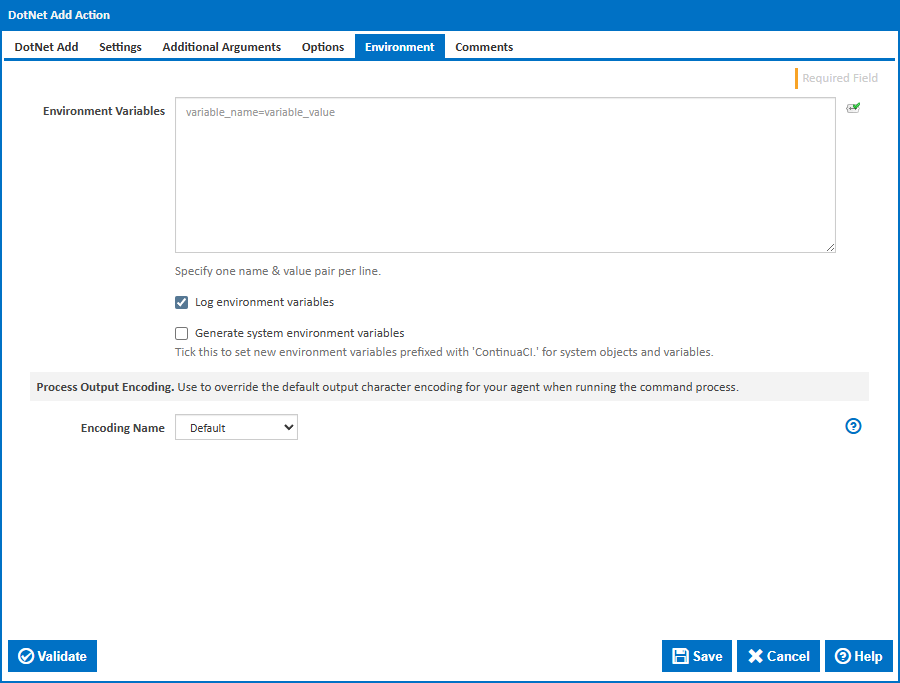Open help for Encoding Name via question icon

click(x=853, y=426)
